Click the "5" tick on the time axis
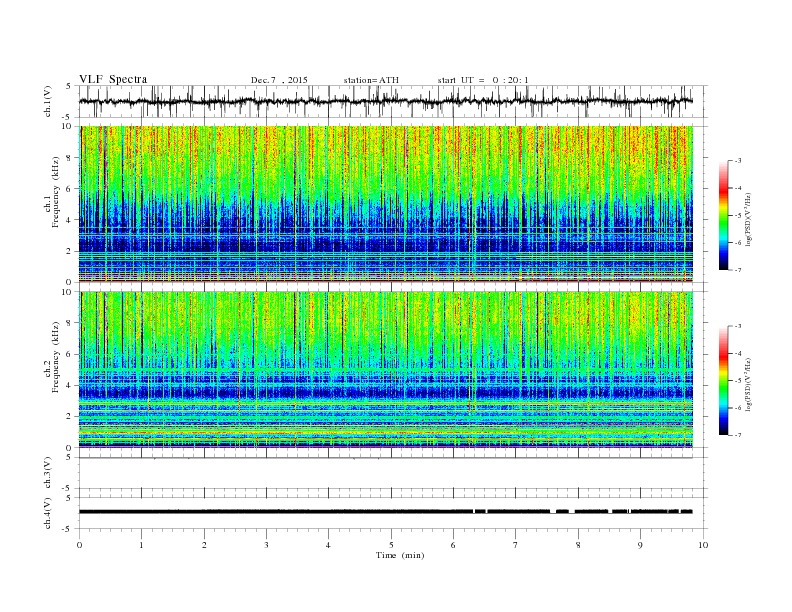 tap(391, 545)
